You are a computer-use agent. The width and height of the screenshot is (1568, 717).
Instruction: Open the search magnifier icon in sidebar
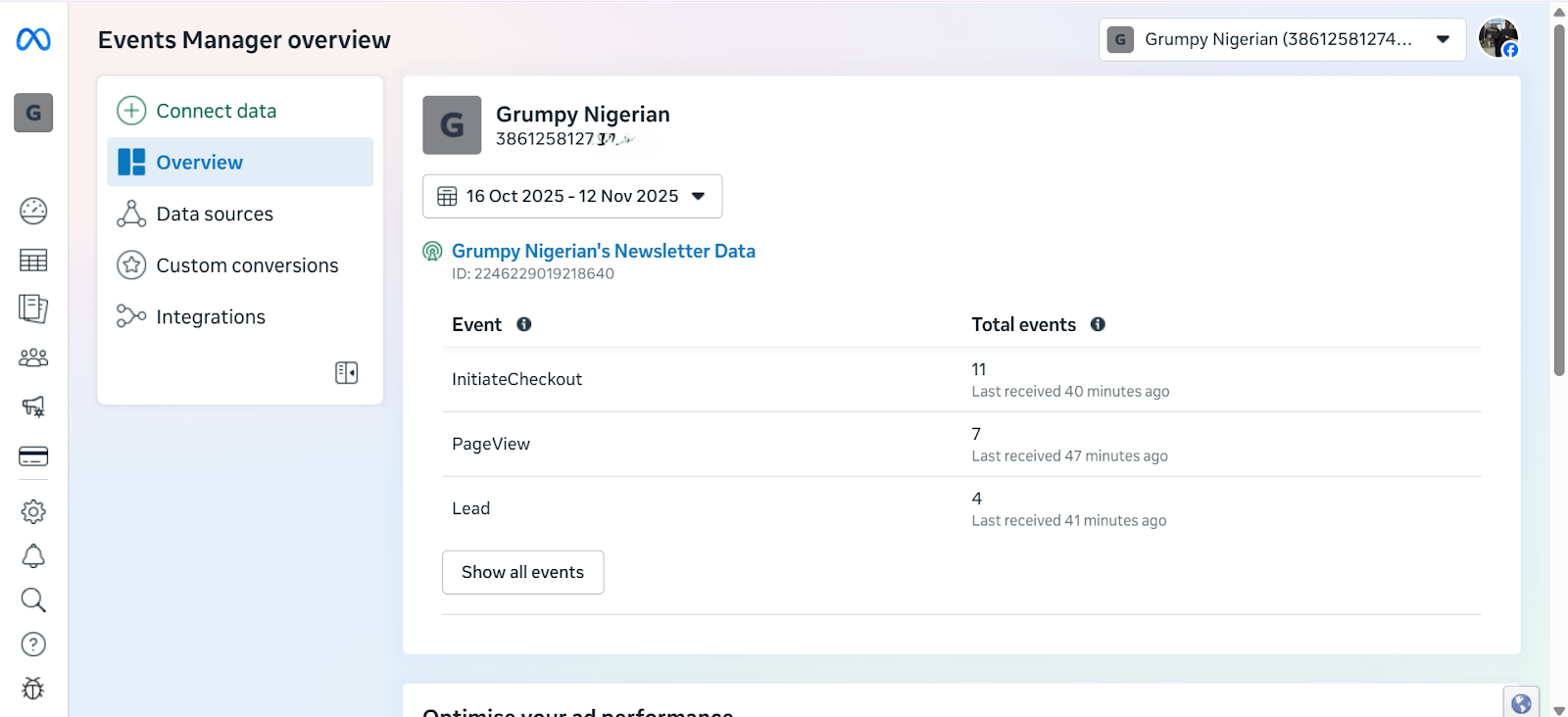pyautogui.click(x=33, y=599)
